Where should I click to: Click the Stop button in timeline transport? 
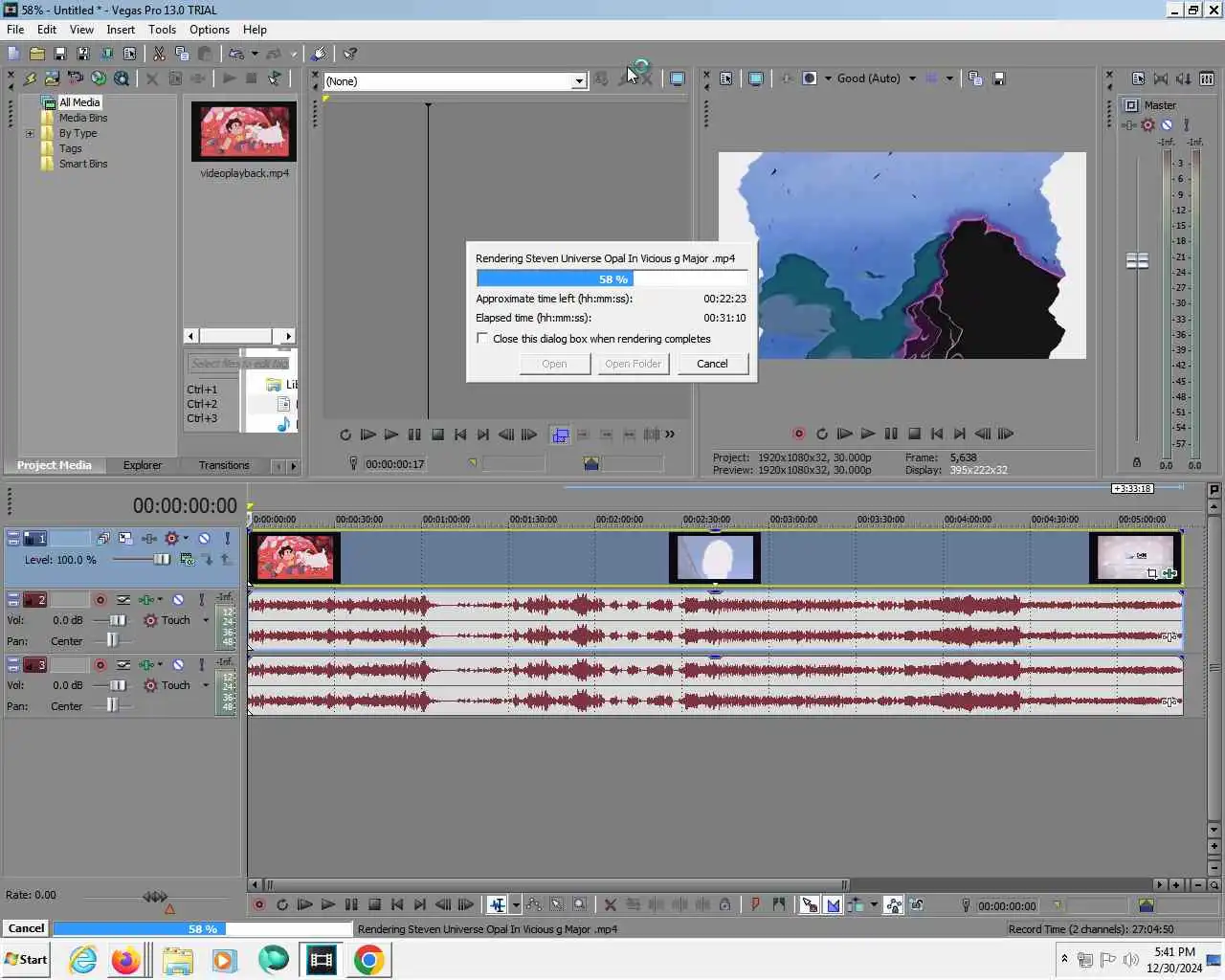tap(374, 904)
